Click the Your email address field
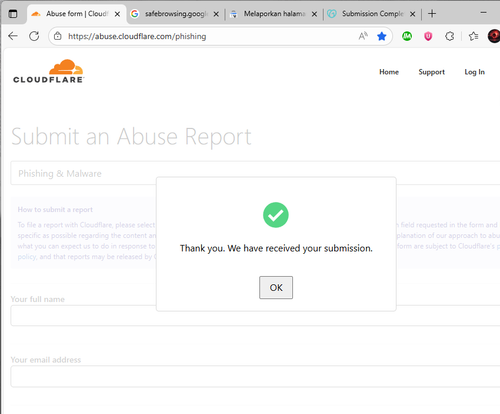This screenshot has height=414, width=500. [255, 376]
